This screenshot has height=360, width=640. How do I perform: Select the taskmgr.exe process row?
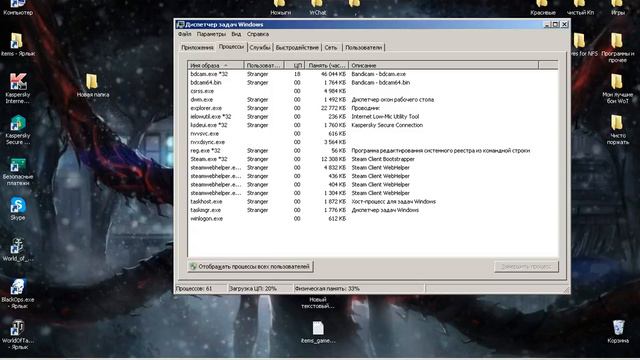pyautogui.click(x=373, y=210)
